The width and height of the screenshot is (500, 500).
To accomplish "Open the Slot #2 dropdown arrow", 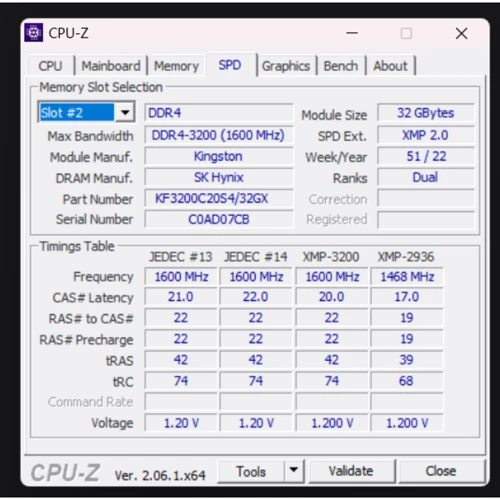I will point(125,112).
